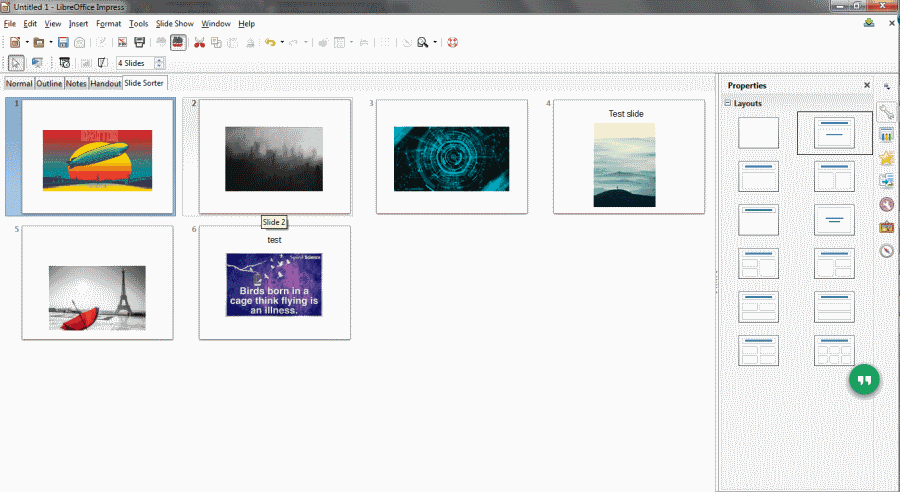The width and height of the screenshot is (900, 492).
Task: Cut selection with the scissors icon
Action: (x=199, y=42)
